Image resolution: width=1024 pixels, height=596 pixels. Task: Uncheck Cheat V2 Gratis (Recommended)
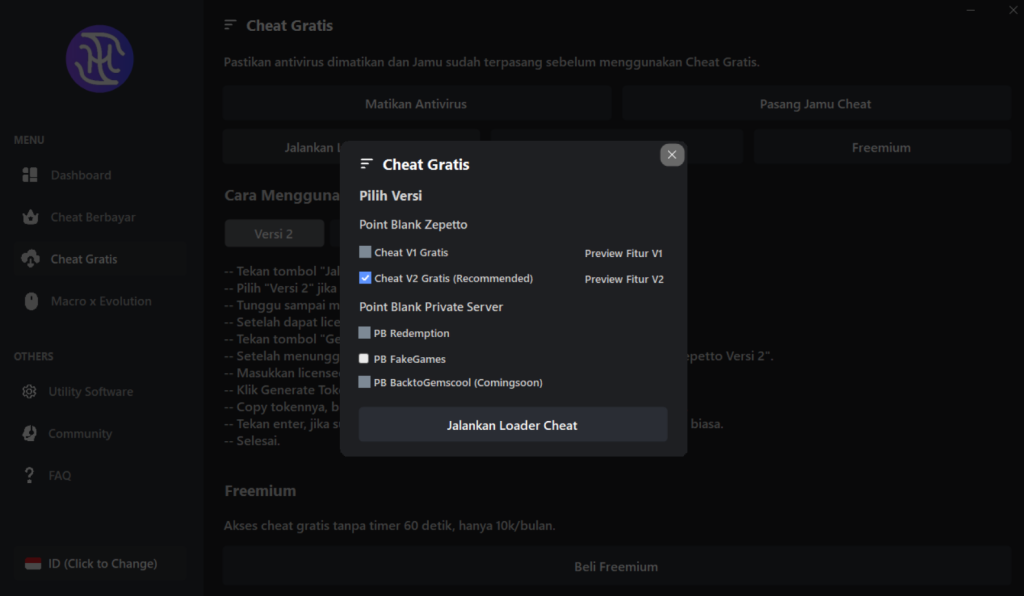pos(365,279)
